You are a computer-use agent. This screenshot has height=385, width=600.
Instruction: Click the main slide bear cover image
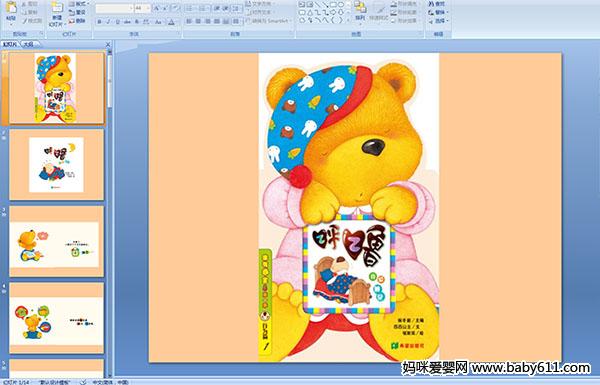(349, 207)
